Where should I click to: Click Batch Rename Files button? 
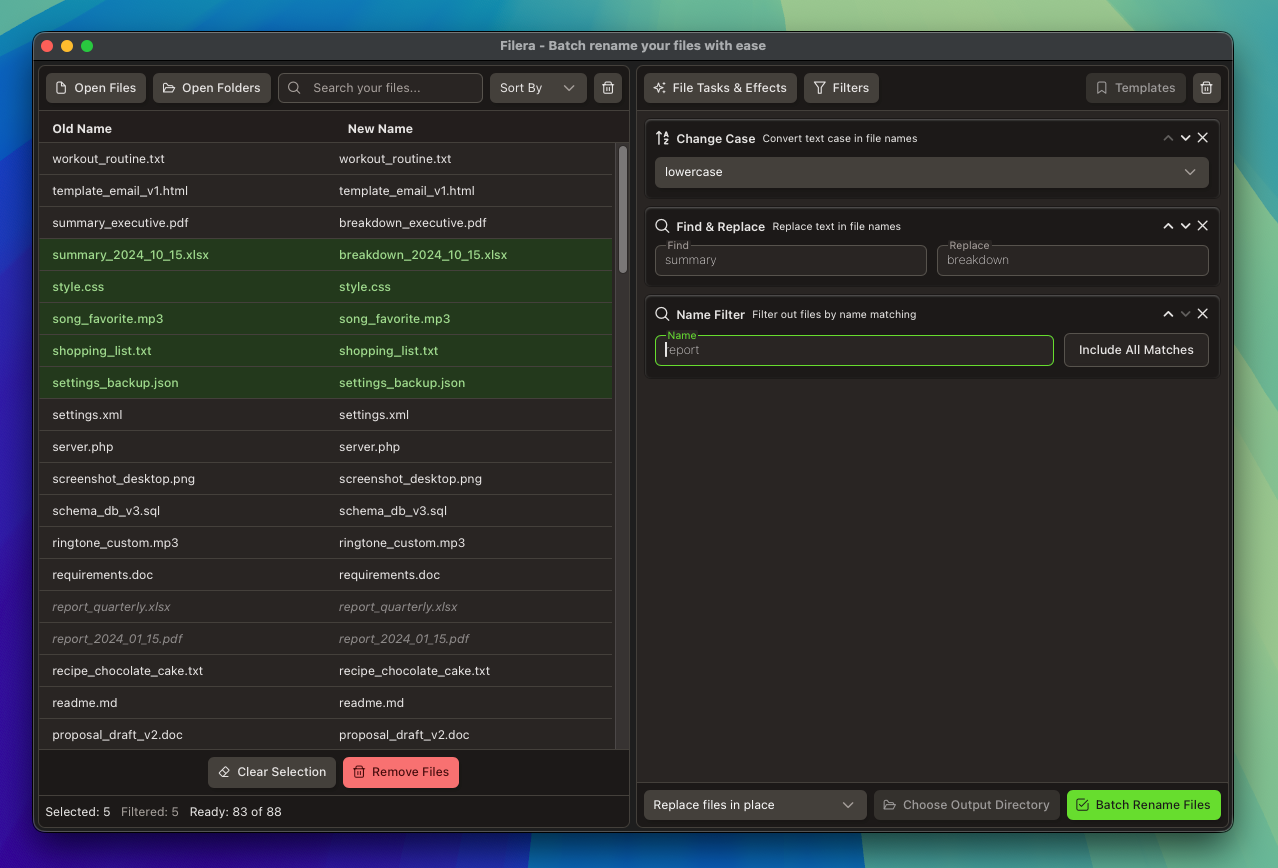[1144, 805]
